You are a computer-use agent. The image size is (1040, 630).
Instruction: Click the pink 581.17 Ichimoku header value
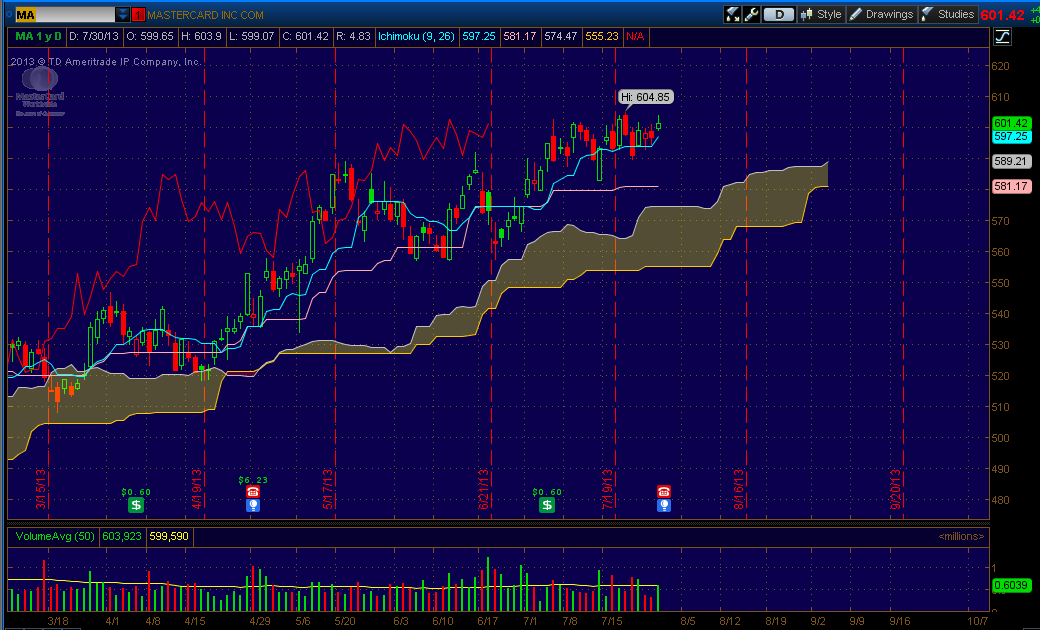coord(520,36)
